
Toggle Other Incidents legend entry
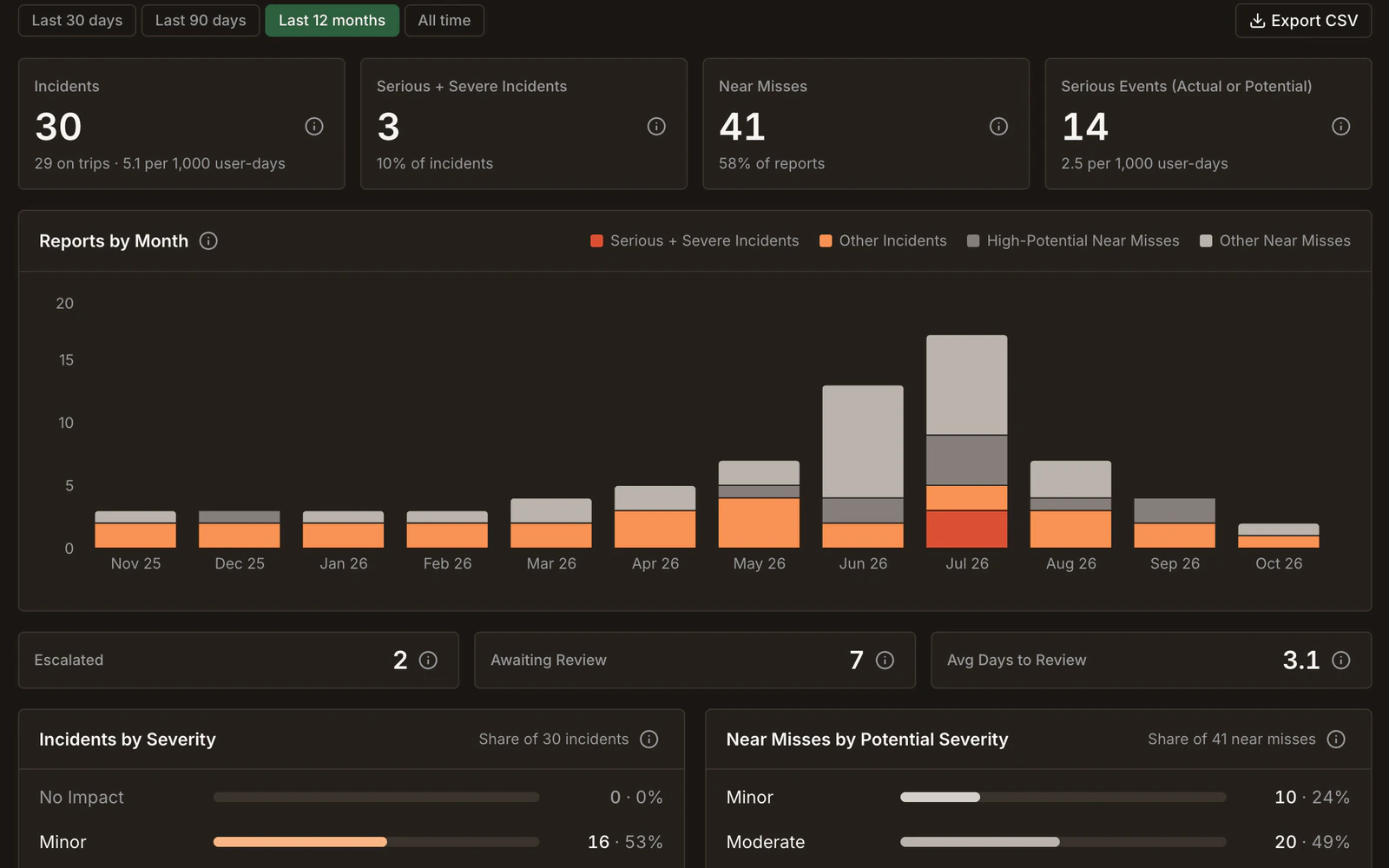883,240
